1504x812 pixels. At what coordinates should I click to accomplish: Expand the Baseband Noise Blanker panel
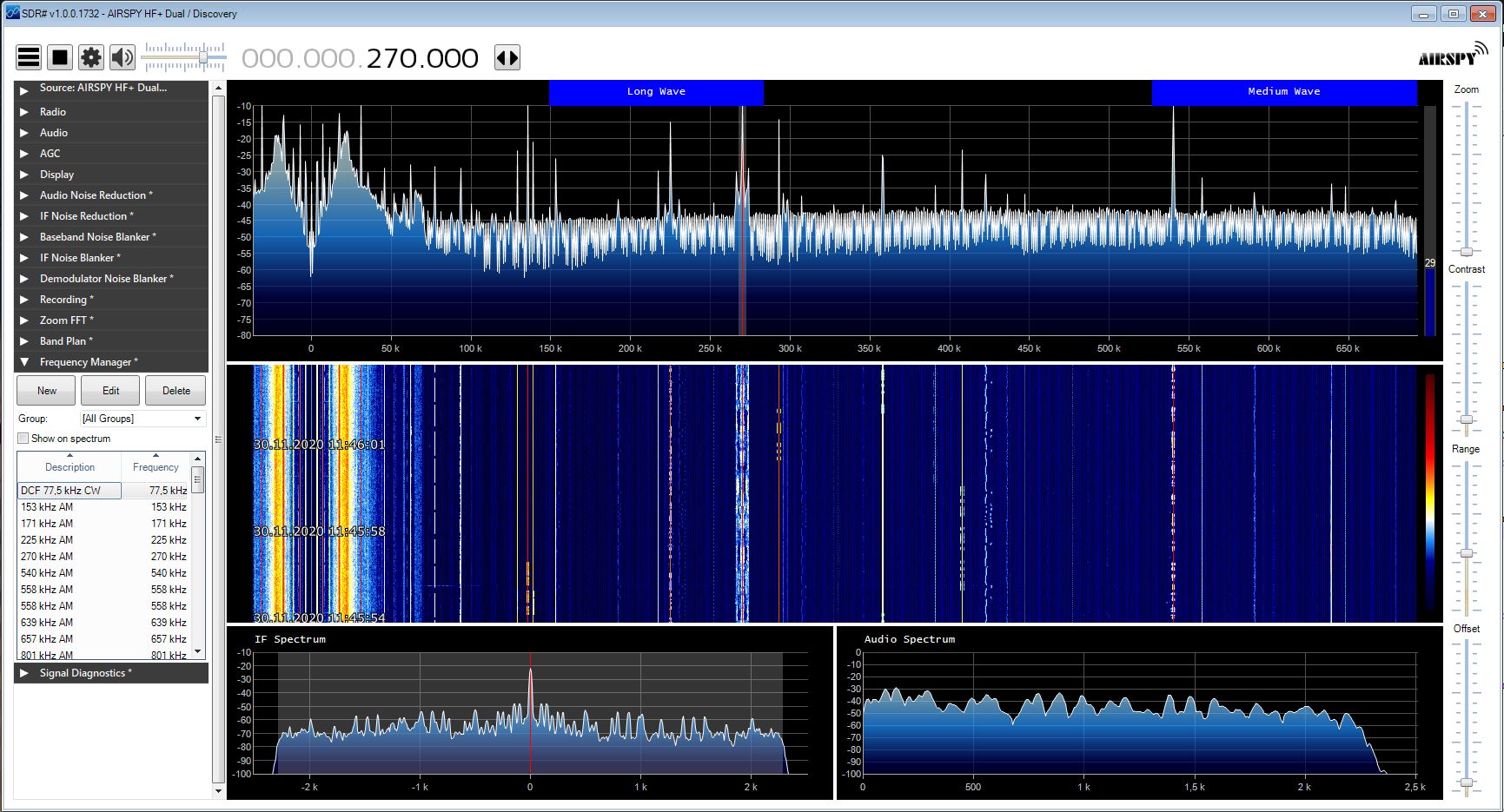tap(111, 237)
